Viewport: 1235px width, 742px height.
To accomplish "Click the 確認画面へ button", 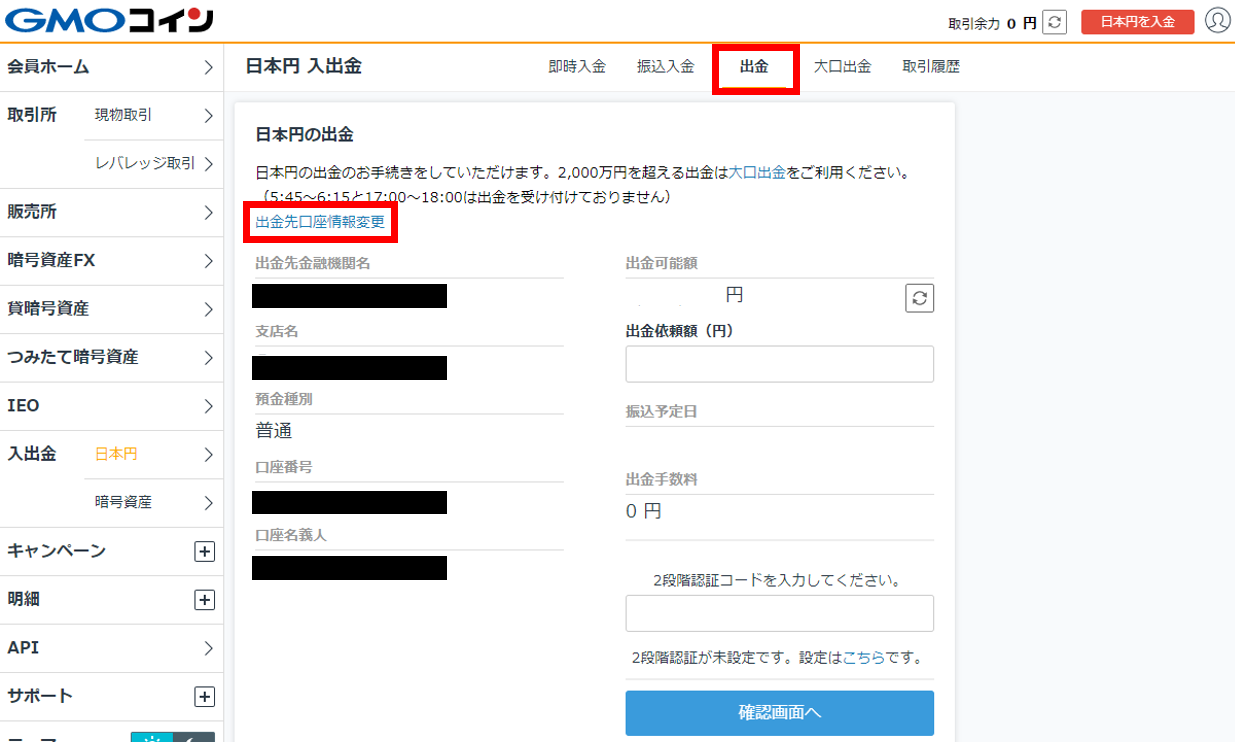I will click(x=780, y=713).
